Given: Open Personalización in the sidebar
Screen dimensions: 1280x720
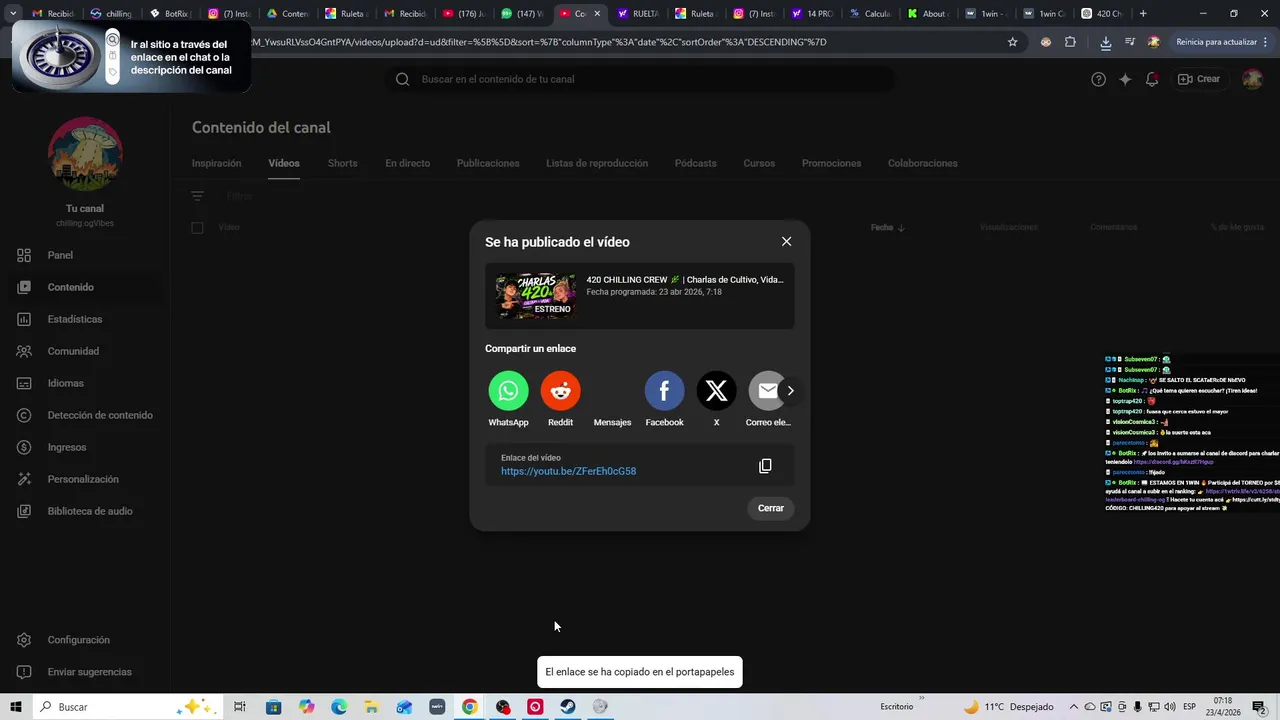Looking at the screenshot, I should pyautogui.click(x=83, y=479).
